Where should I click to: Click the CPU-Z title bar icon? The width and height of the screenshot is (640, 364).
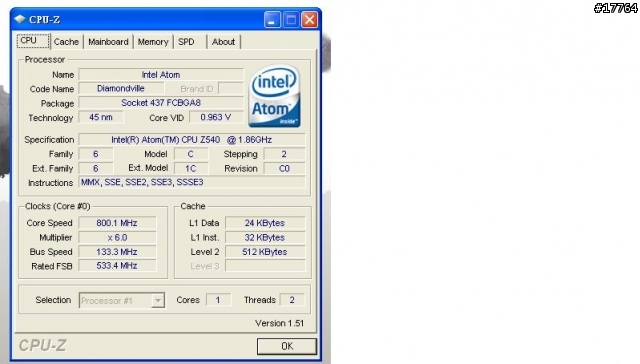pos(19,19)
